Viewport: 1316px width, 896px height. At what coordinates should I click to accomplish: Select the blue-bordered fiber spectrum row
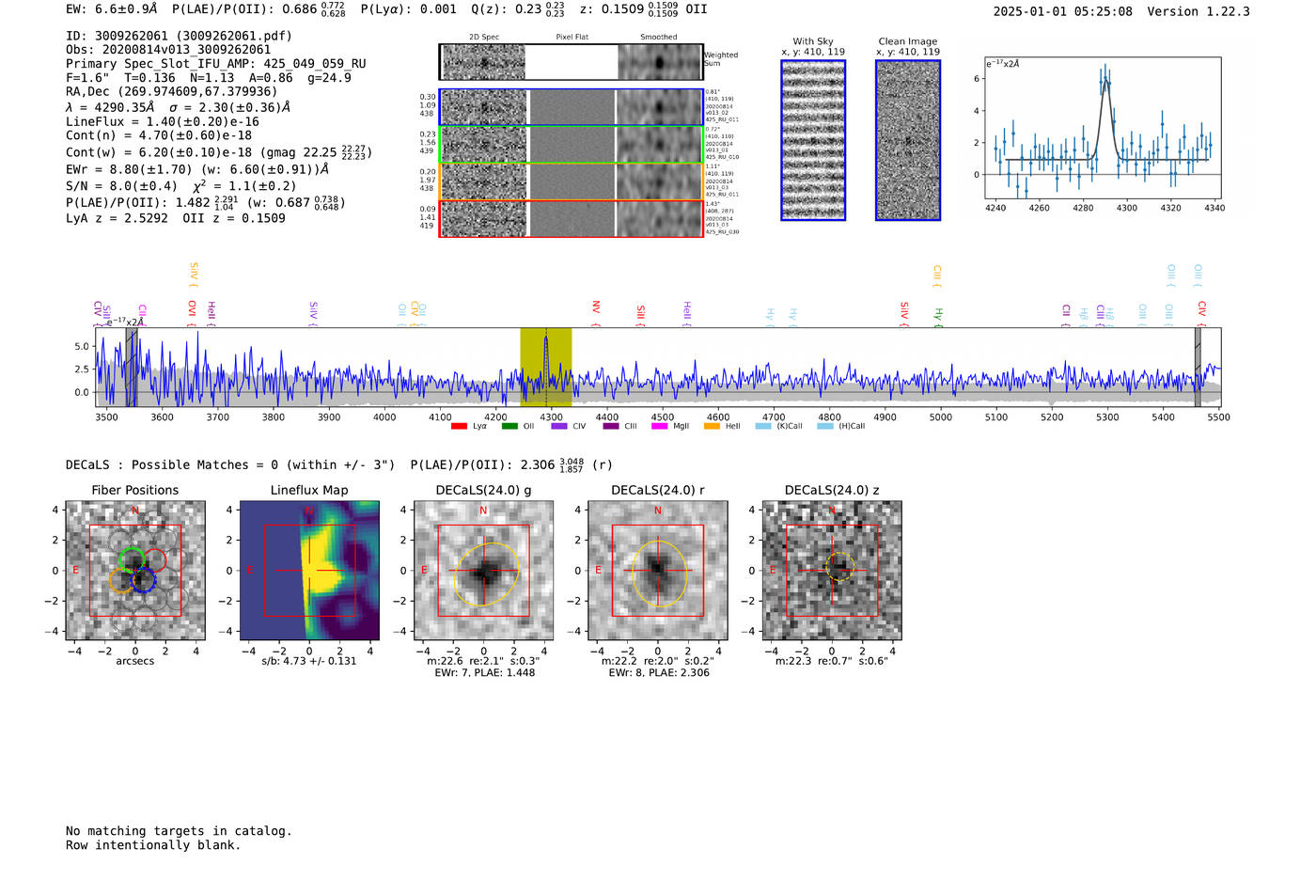pyautogui.click(x=572, y=107)
